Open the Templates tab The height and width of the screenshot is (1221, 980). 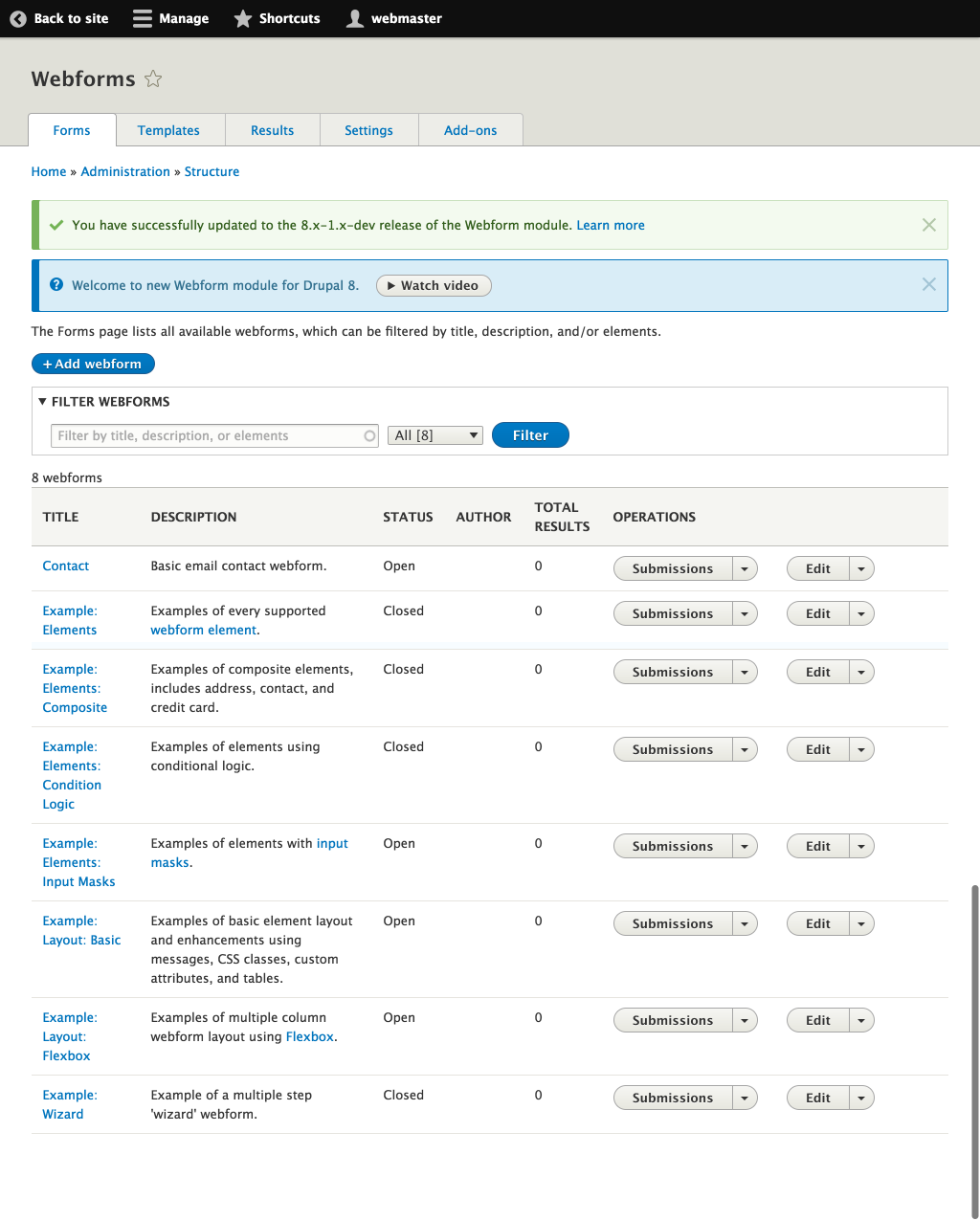pyautogui.click(x=168, y=130)
